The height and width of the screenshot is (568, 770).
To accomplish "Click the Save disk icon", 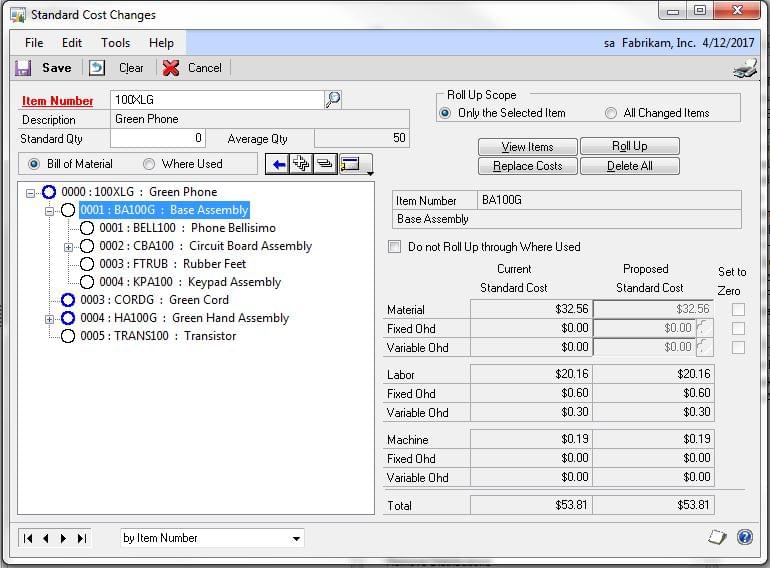I will (23, 68).
